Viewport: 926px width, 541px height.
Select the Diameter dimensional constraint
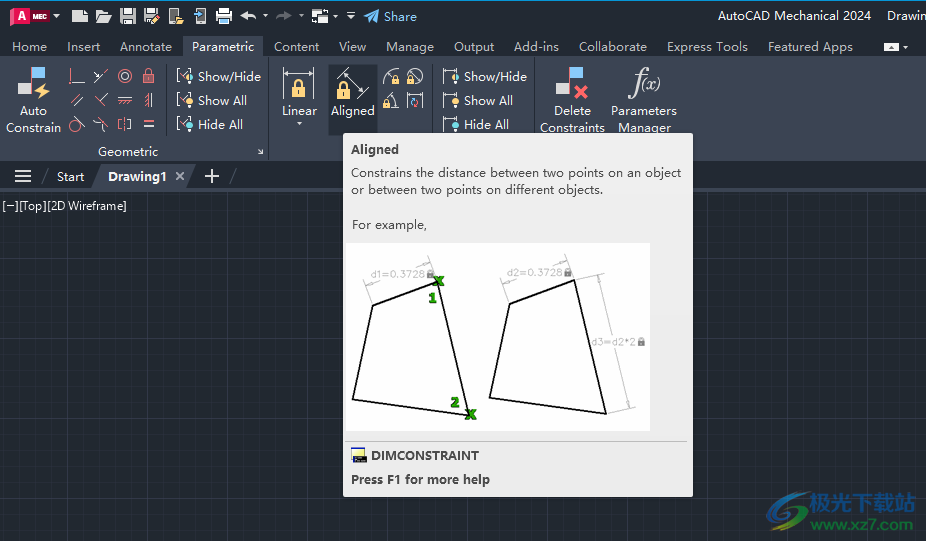click(x=415, y=76)
